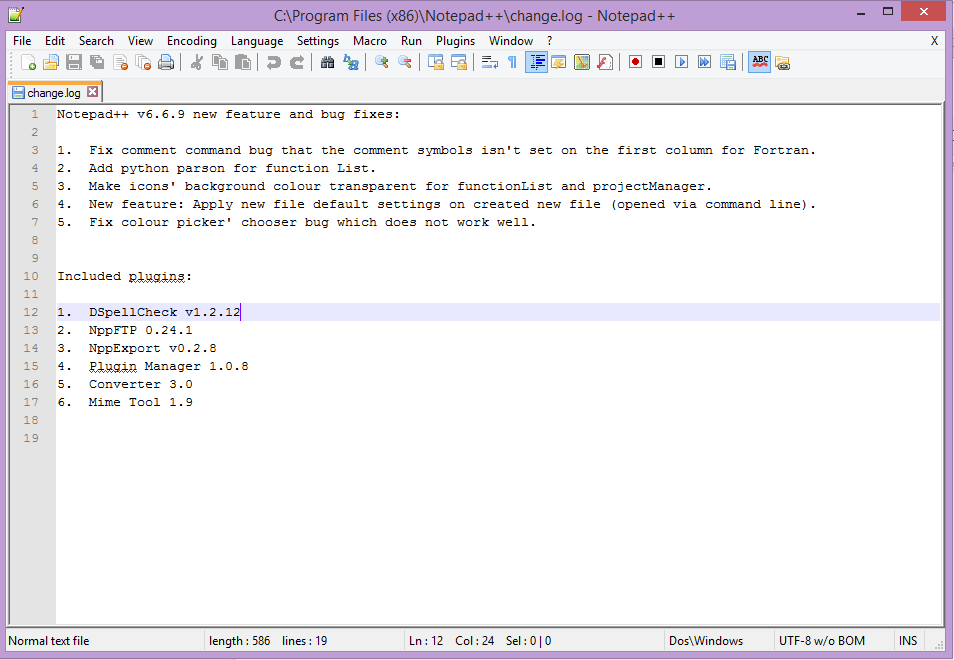
Task: Toggle synchronize vertical scrolling icon
Action: point(436,62)
